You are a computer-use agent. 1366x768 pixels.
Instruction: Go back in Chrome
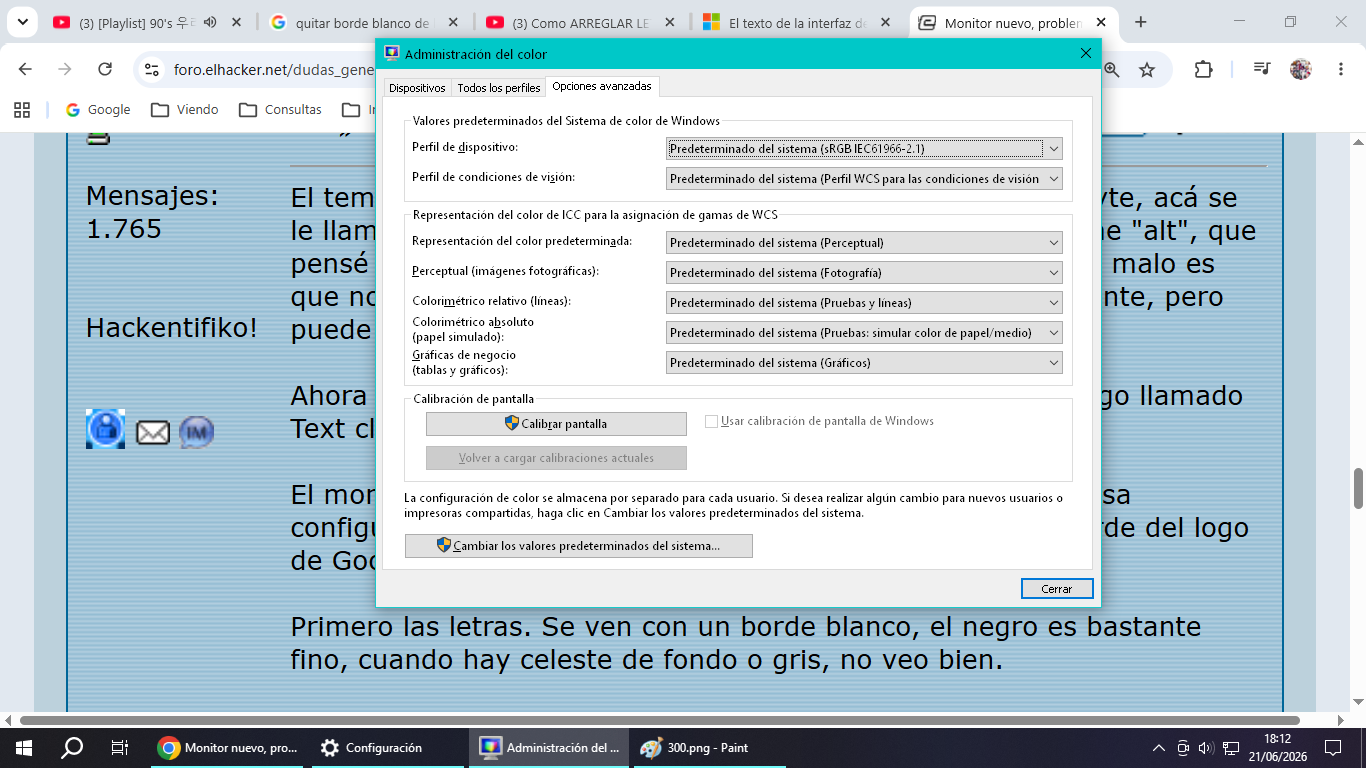point(26,69)
